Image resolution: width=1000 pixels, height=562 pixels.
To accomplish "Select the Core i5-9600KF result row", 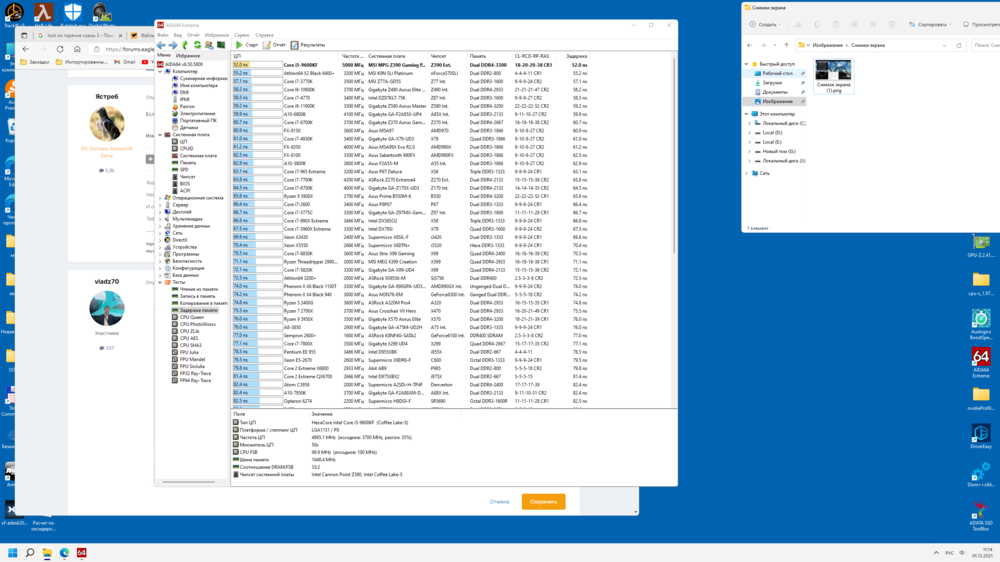I will pyautogui.click(x=410, y=65).
